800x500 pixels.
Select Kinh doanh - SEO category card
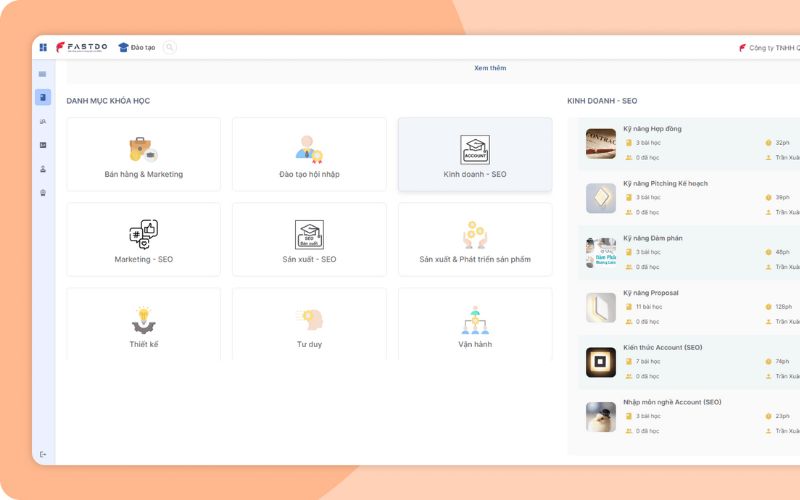pyautogui.click(x=475, y=154)
